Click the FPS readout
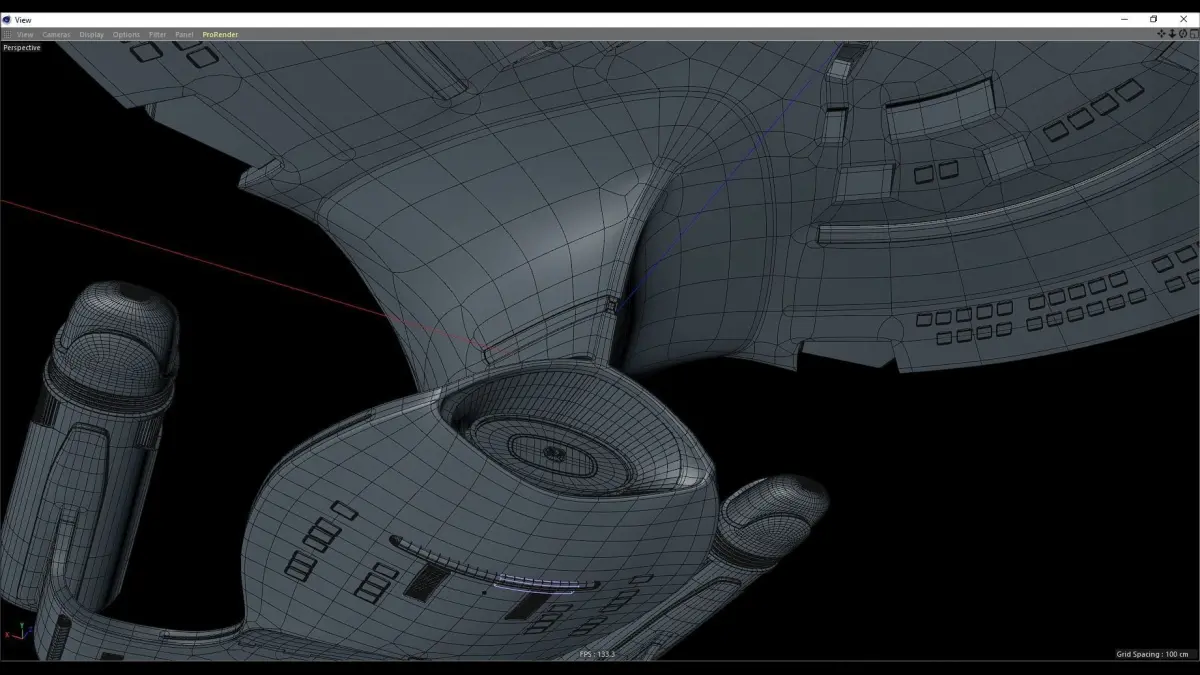 pyautogui.click(x=597, y=654)
